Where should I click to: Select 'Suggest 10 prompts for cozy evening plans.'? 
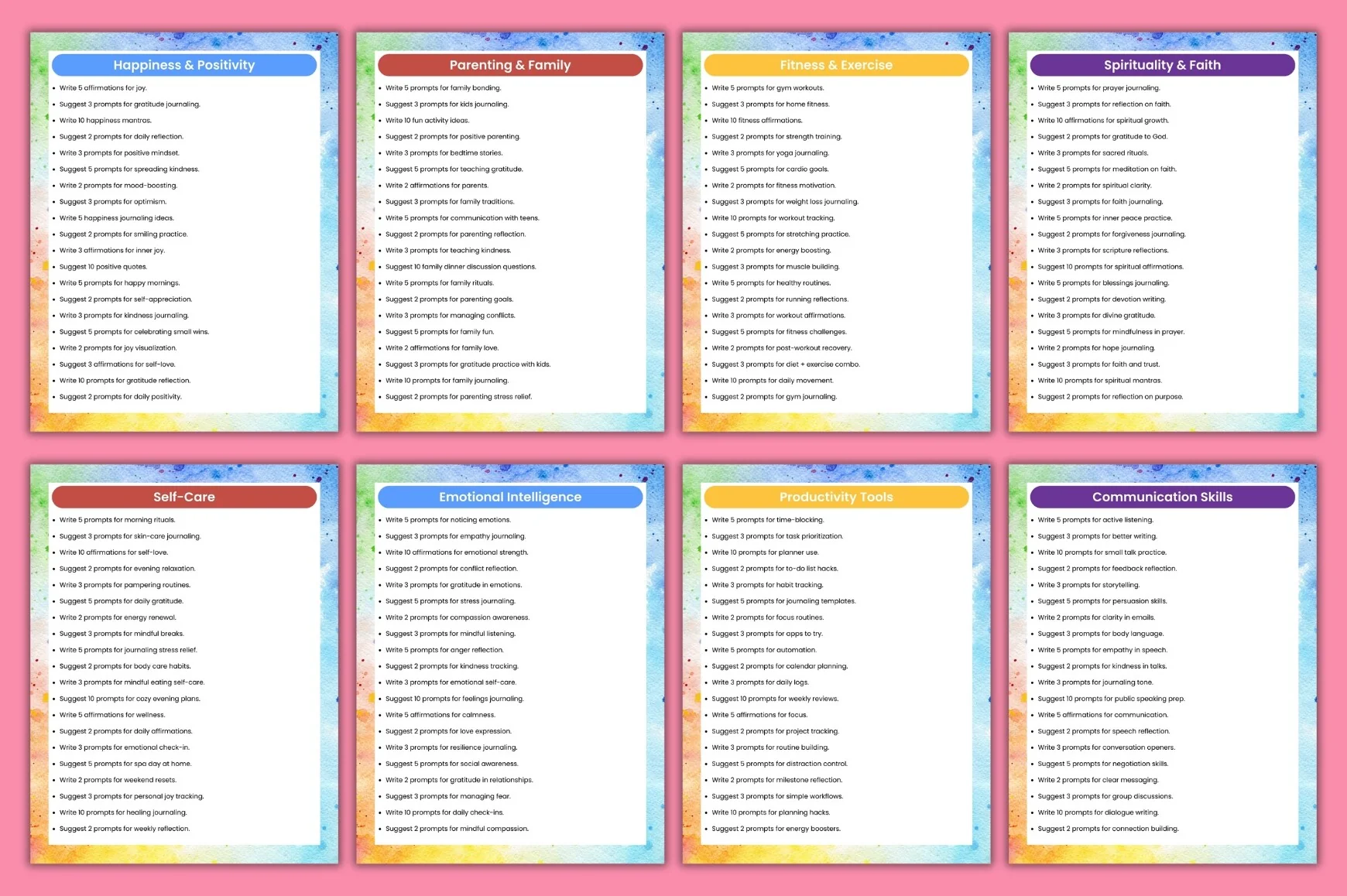click(x=130, y=699)
